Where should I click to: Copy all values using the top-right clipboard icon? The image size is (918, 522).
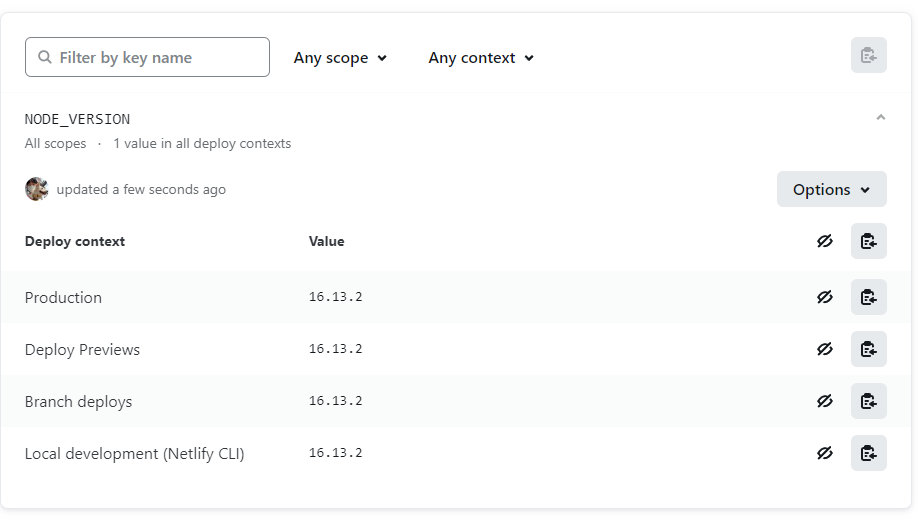point(868,56)
